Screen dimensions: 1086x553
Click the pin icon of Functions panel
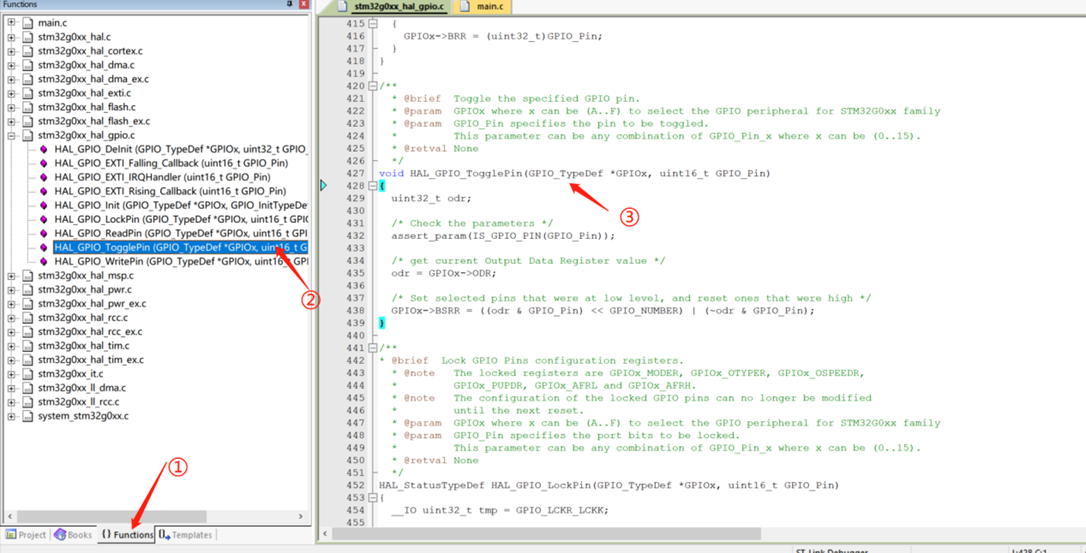(290, 5)
